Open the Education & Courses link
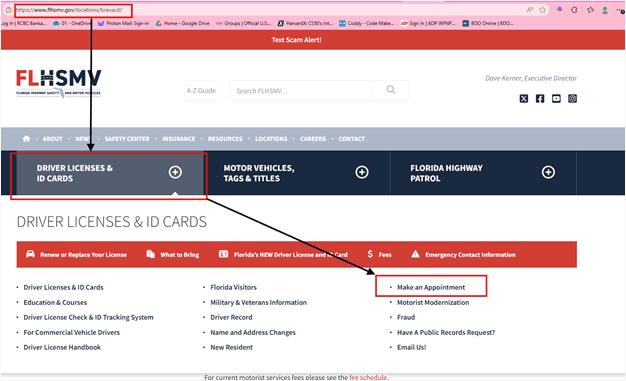 [x=55, y=302]
